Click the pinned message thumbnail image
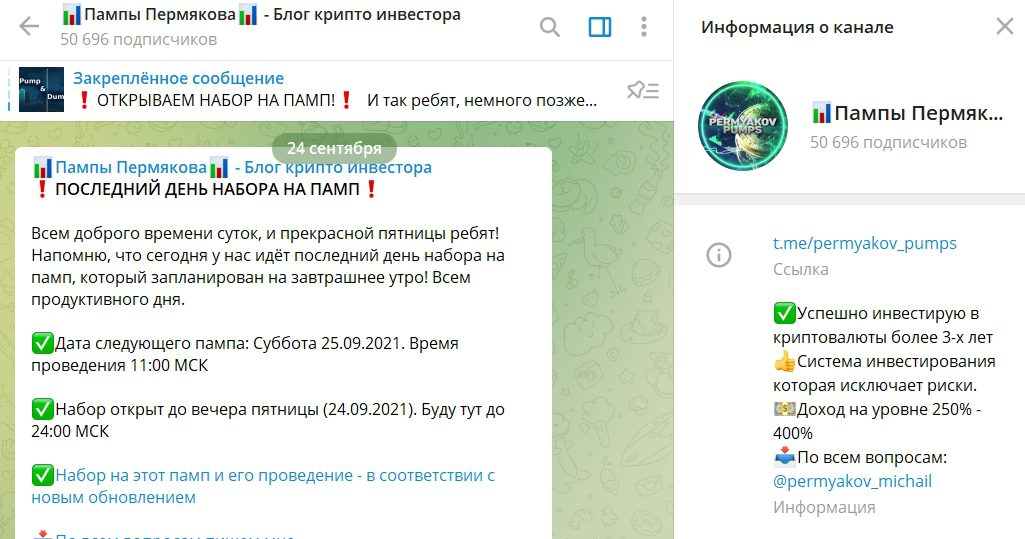 pos(41,90)
